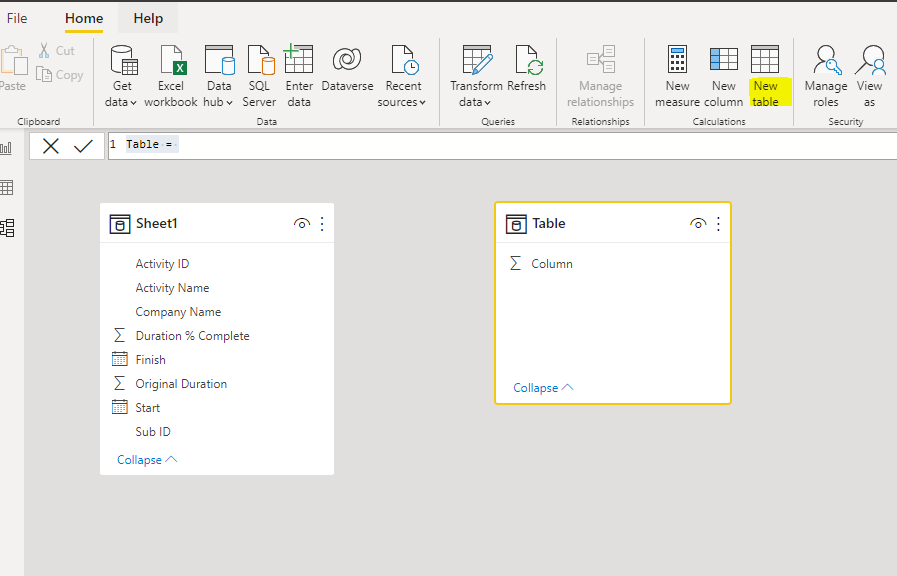Collapse the Sheet1 table card
The width and height of the screenshot is (897, 576).
point(147,460)
